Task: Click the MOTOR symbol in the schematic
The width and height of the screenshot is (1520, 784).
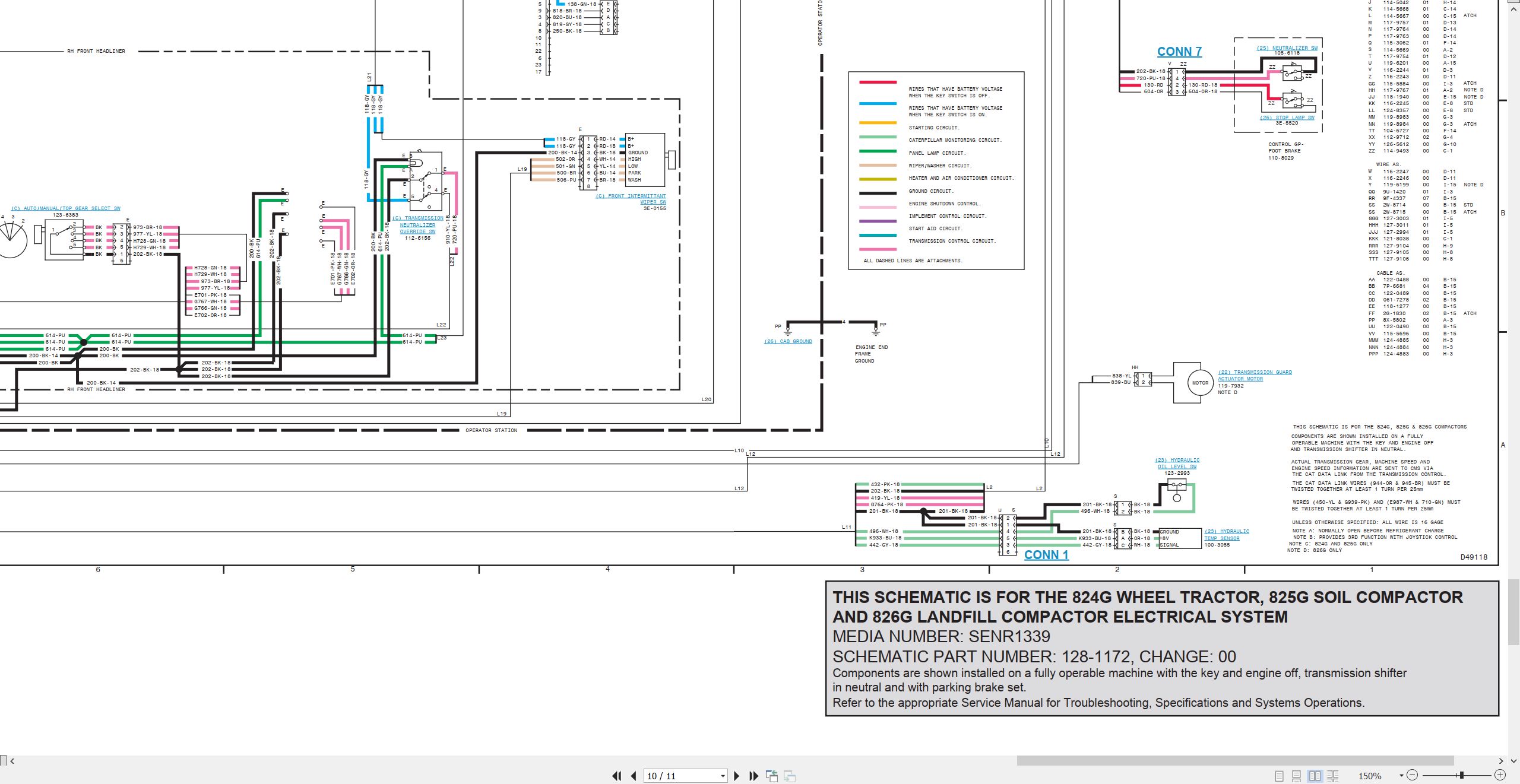Action: click(x=1200, y=383)
